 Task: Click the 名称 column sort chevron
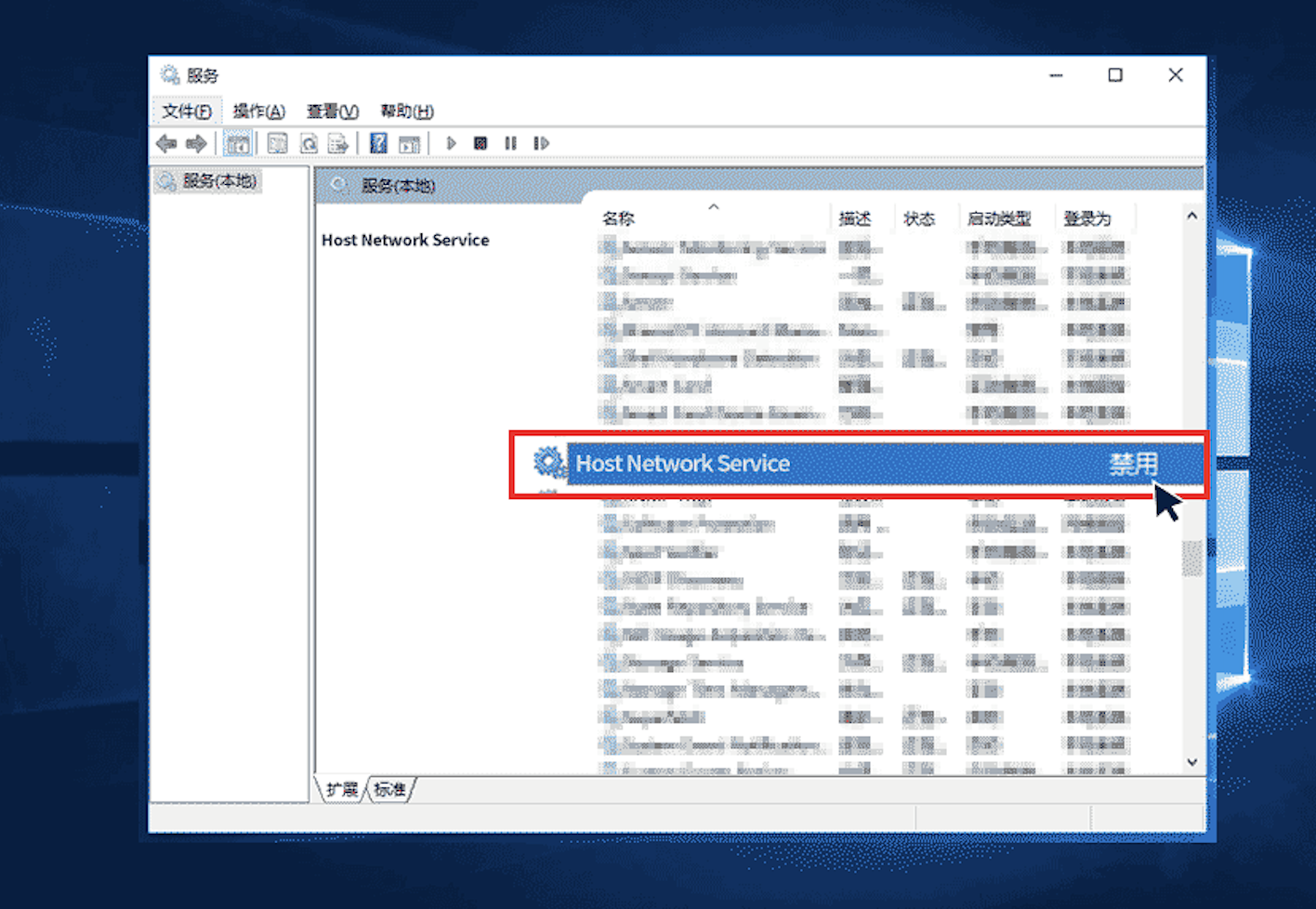coord(713,205)
